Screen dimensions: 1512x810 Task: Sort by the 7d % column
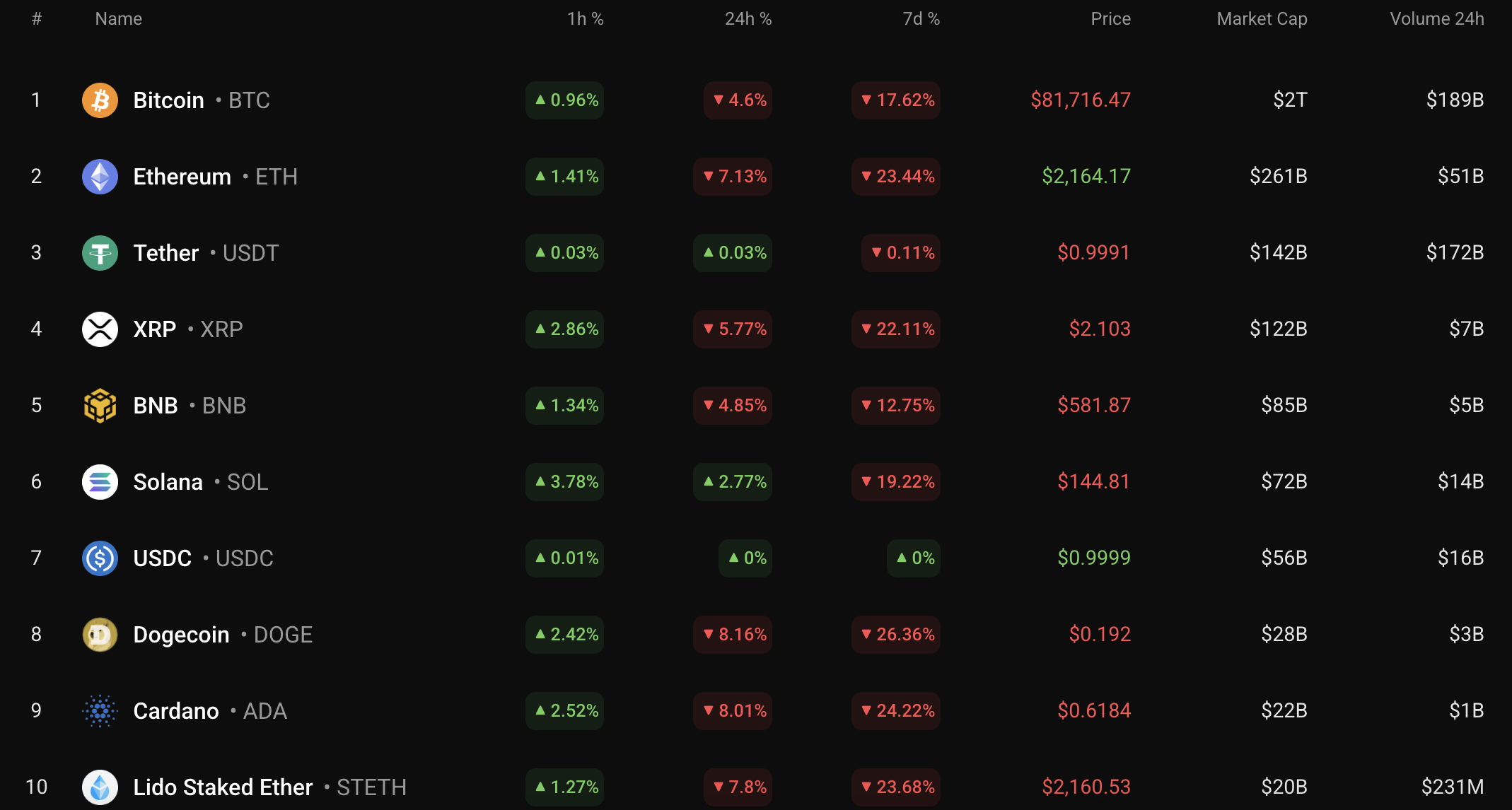[921, 19]
